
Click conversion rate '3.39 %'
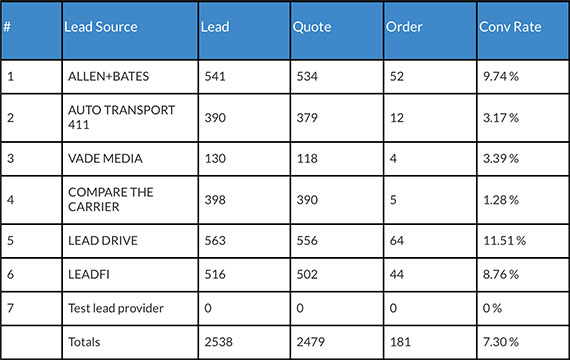501,159
